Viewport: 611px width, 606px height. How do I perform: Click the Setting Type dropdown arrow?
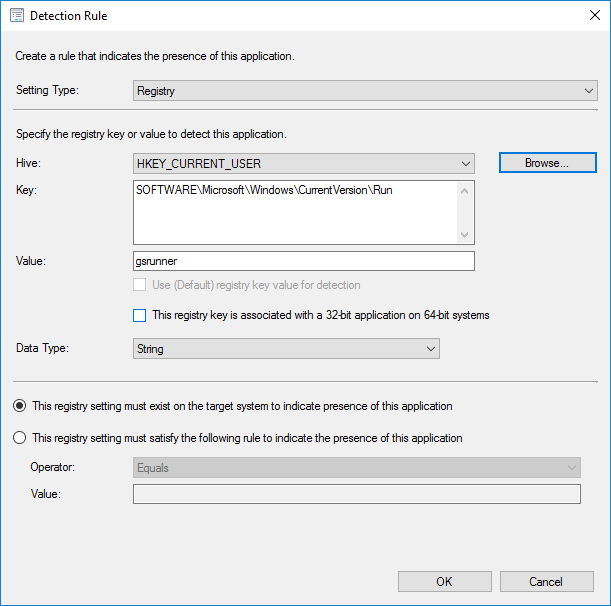coord(588,91)
